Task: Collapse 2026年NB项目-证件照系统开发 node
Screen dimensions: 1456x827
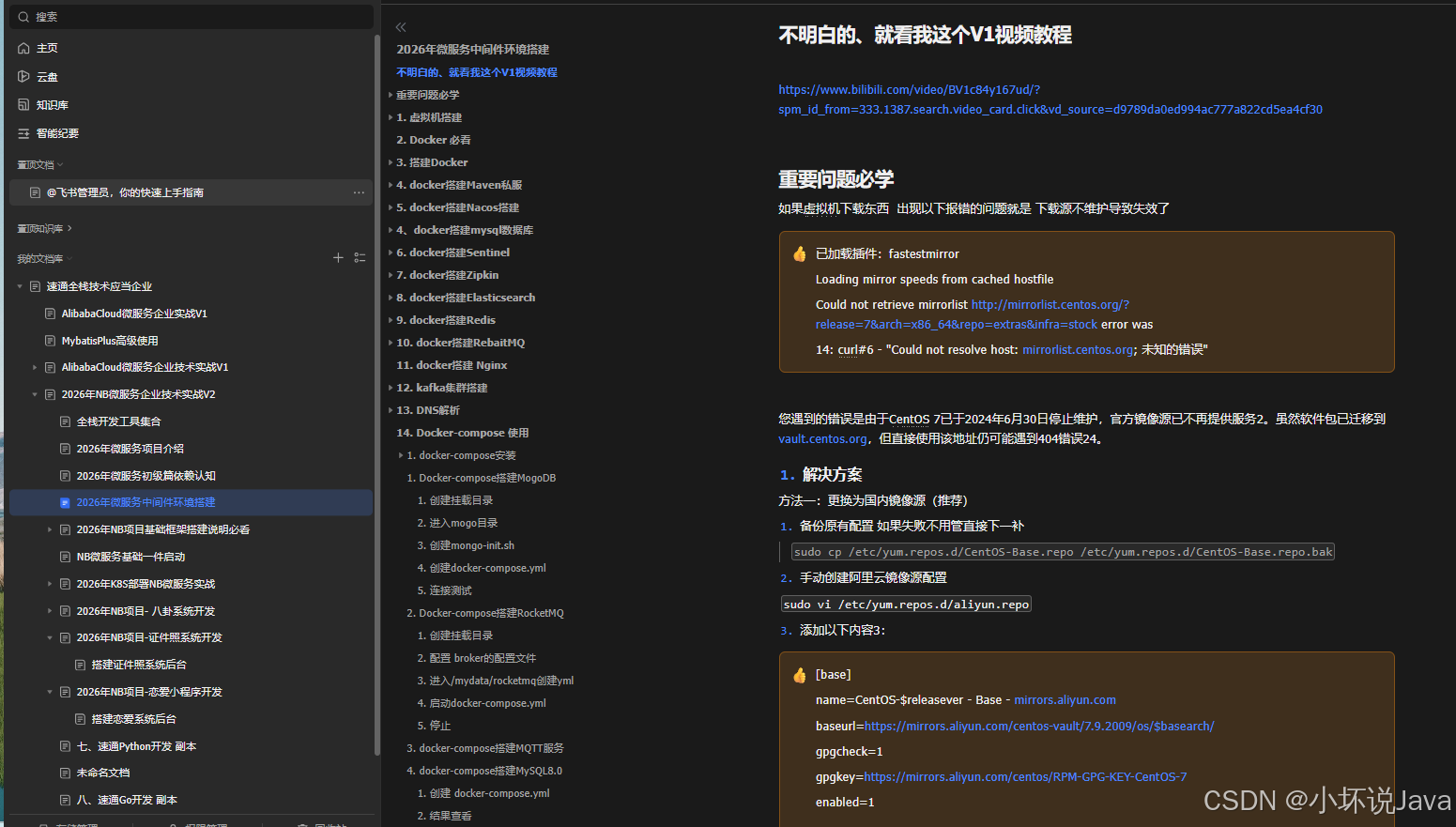Action: point(50,637)
